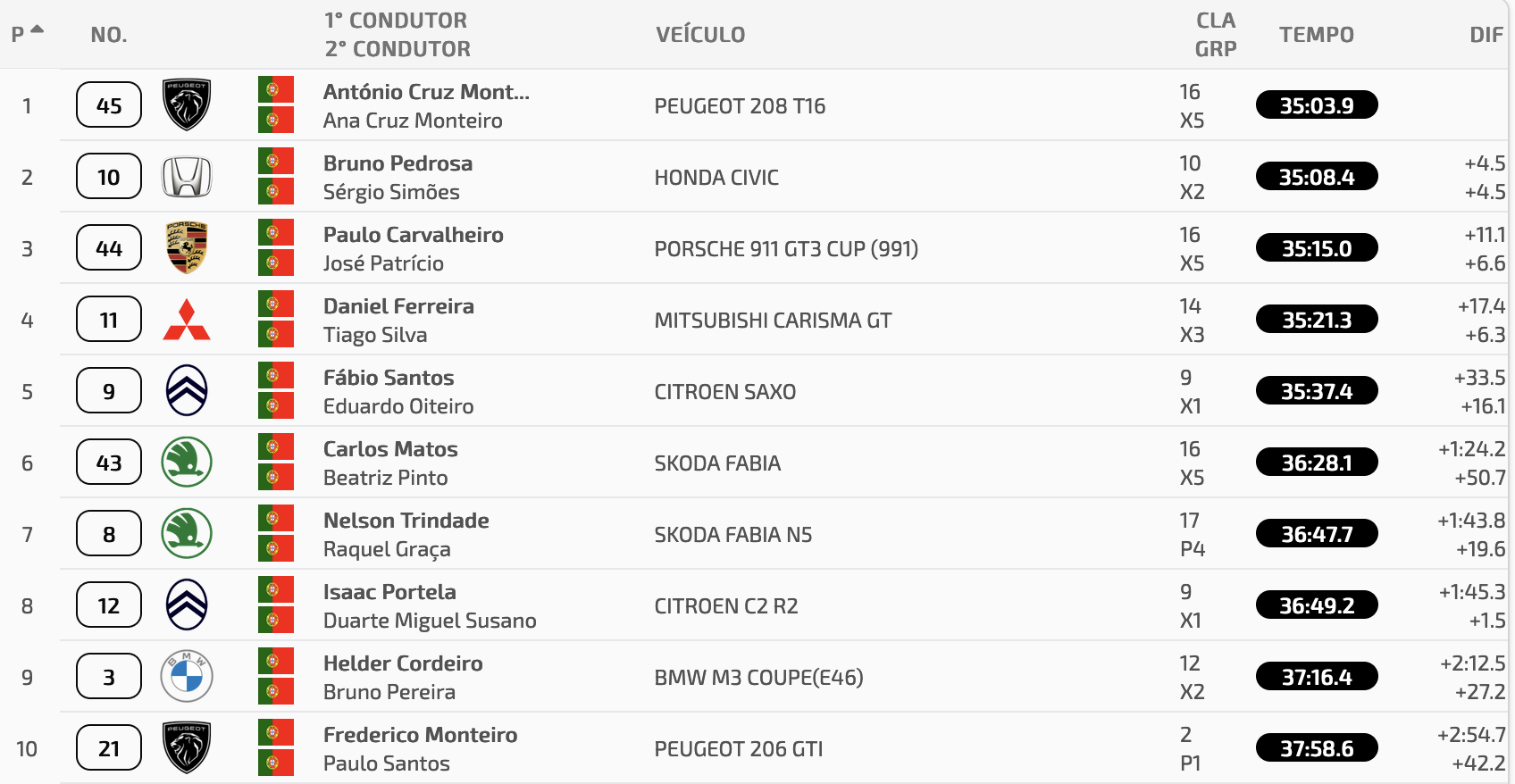Click the Honda logo beside Bruno Pedrosa

point(187,177)
